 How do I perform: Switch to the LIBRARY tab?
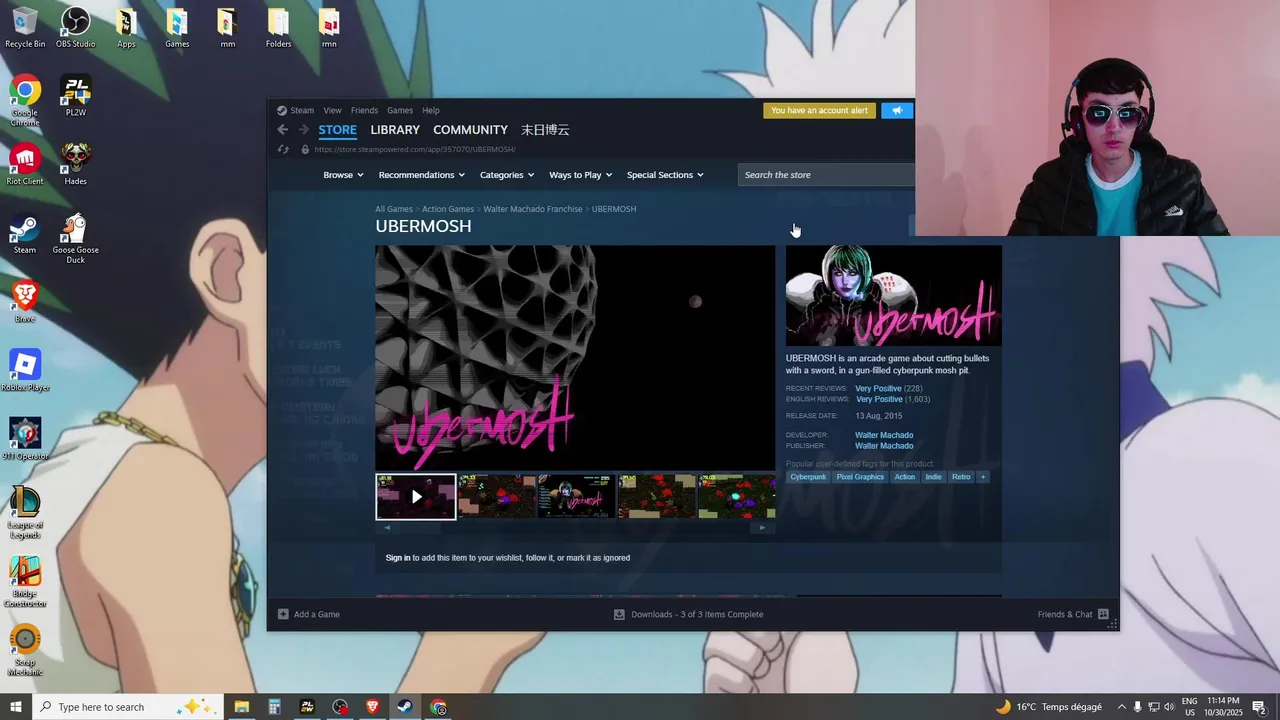pyautogui.click(x=395, y=130)
